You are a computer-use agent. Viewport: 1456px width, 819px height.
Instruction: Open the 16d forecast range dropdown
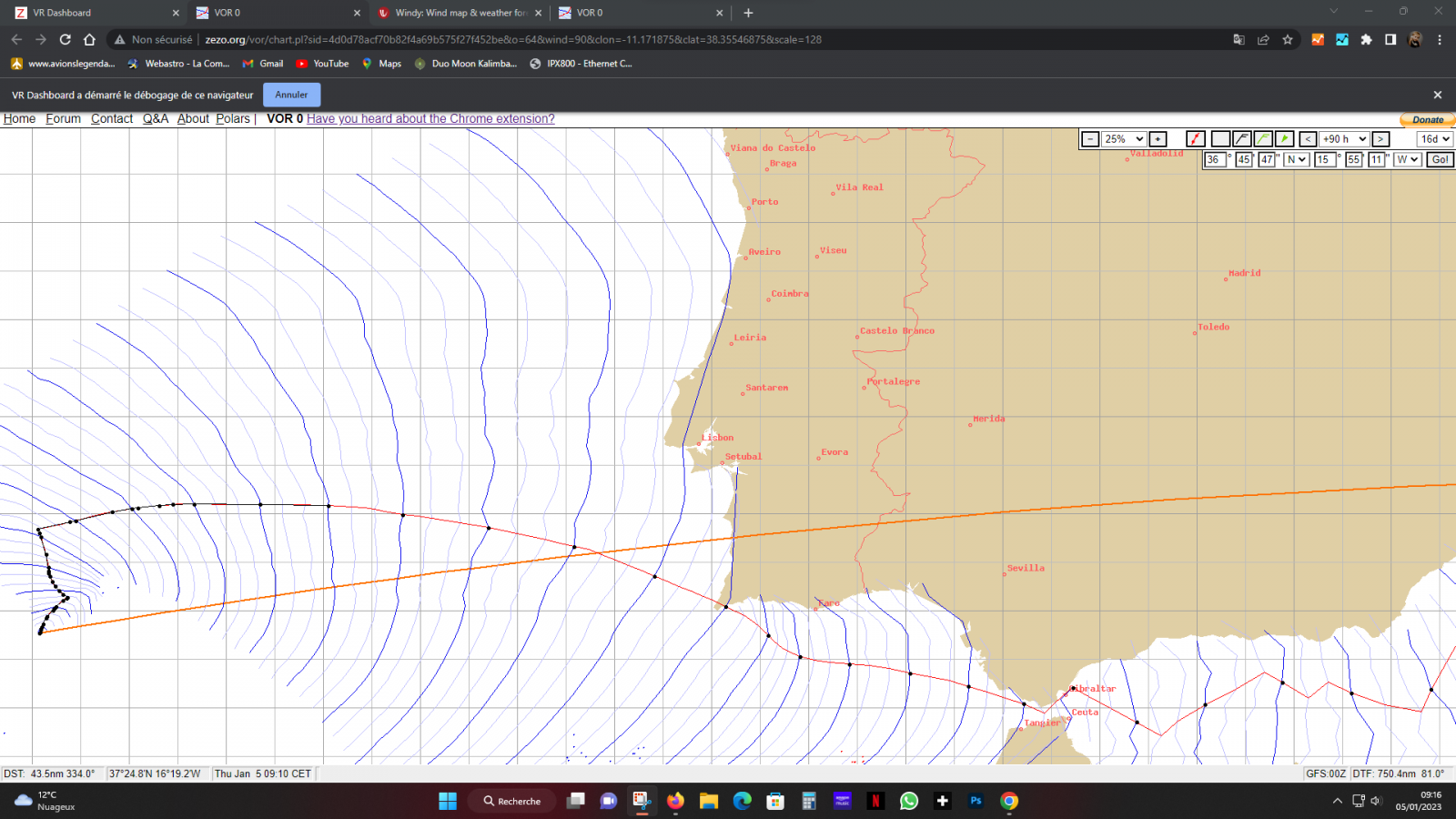pos(1435,139)
